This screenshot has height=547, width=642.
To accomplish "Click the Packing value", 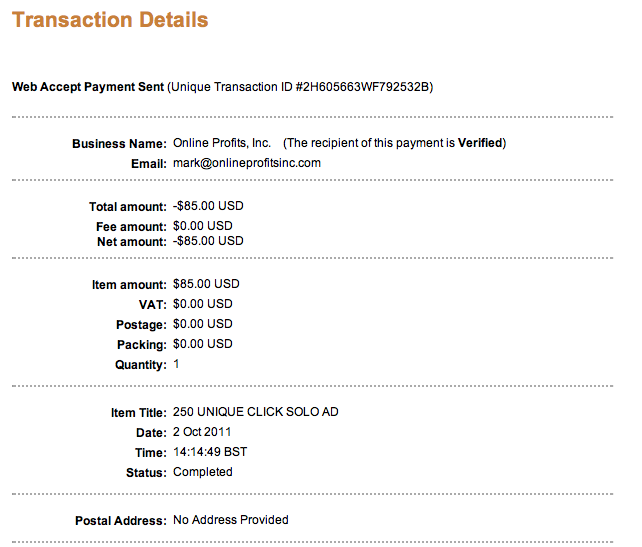I will tap(202, 344).
